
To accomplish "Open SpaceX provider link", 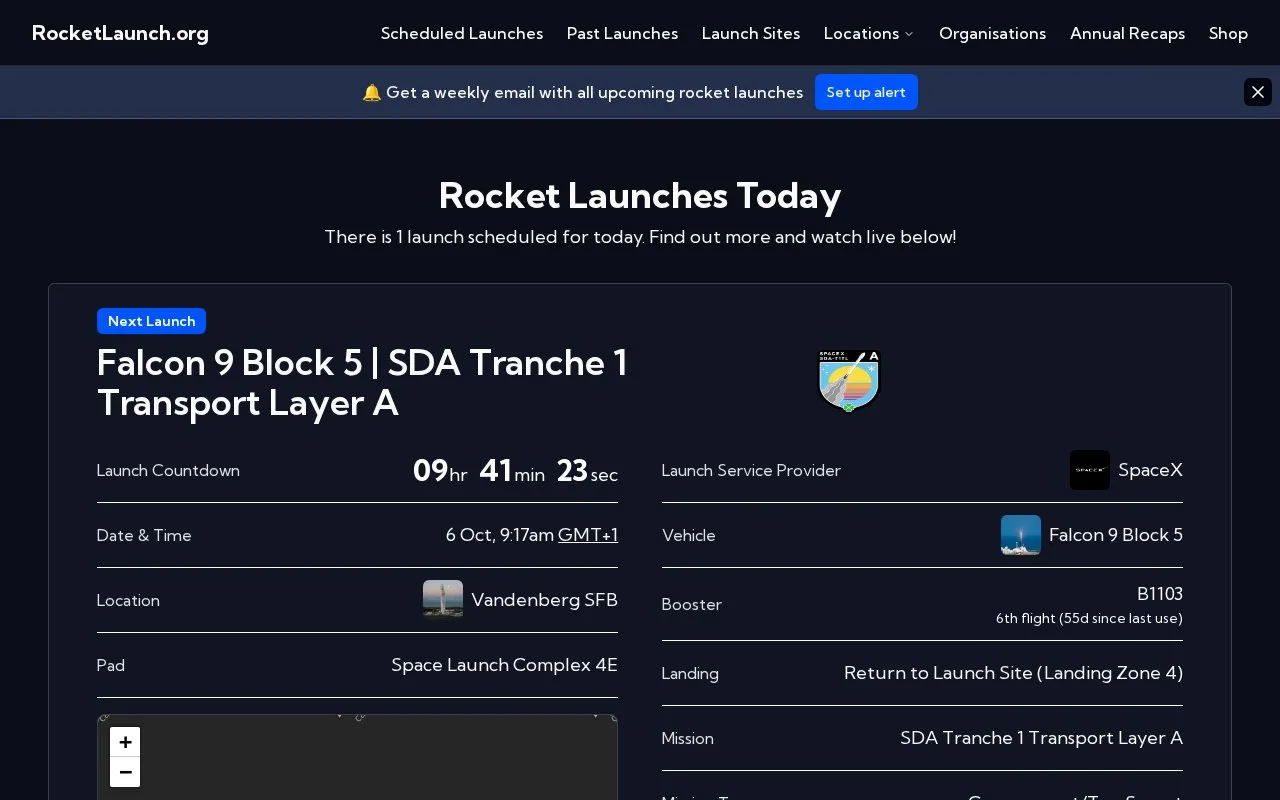I will tap(1150, 470).
